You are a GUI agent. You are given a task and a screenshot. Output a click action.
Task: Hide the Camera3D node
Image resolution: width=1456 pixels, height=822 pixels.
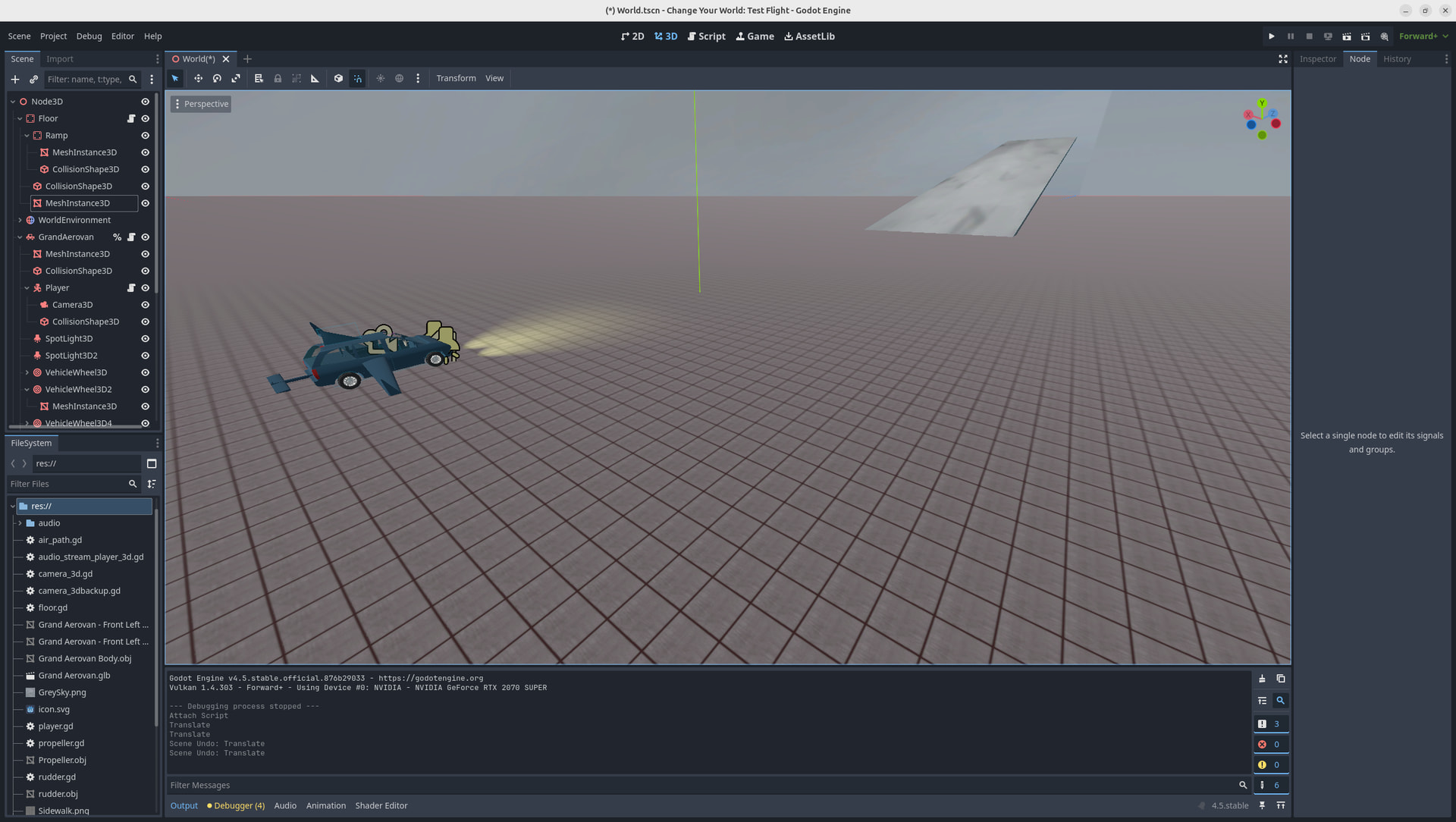(x=145, y=305)
